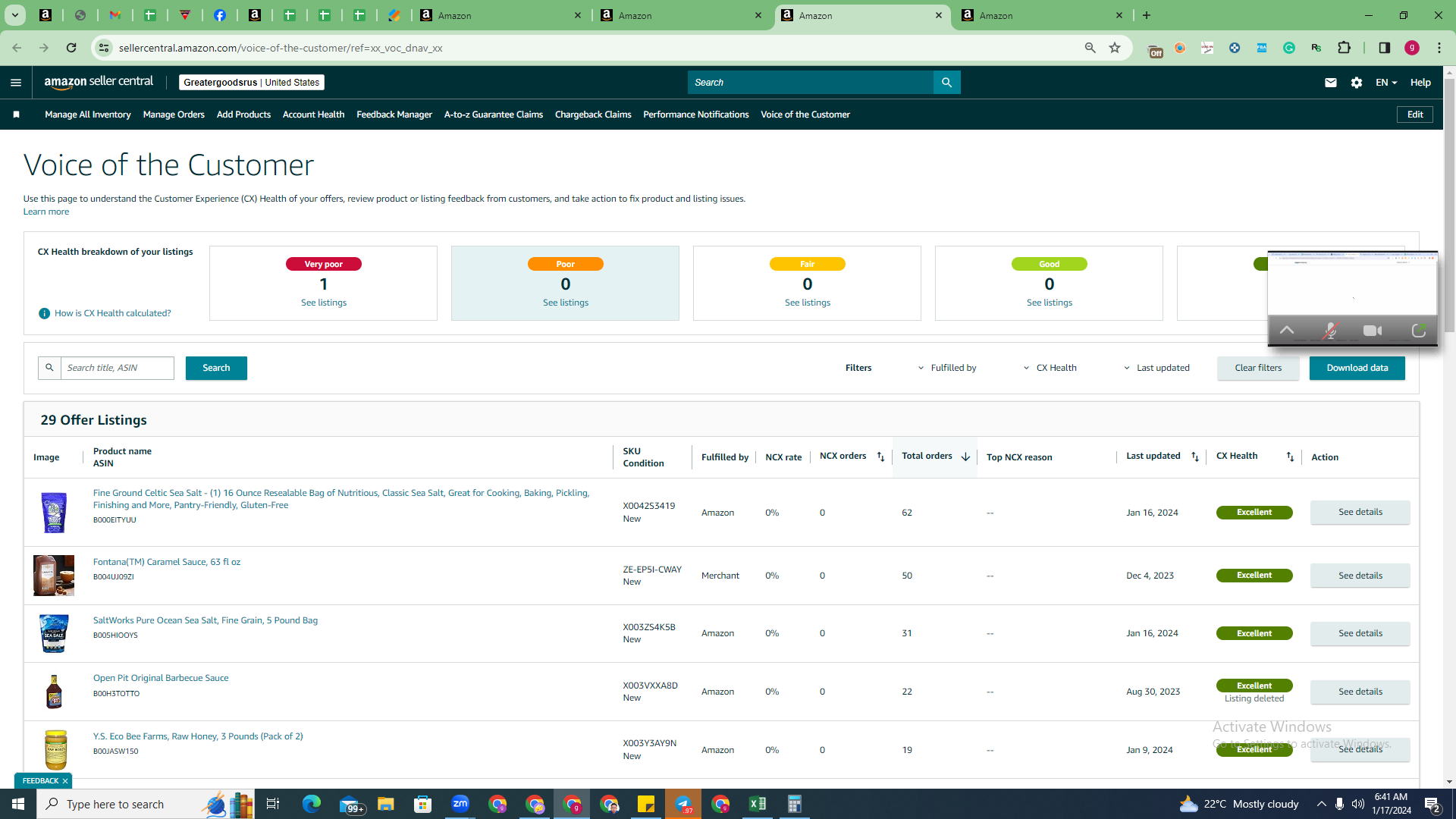This screenshot has width=1456, height=819.
Task: Open the EN language dropdown
Action: point(1386,83)
